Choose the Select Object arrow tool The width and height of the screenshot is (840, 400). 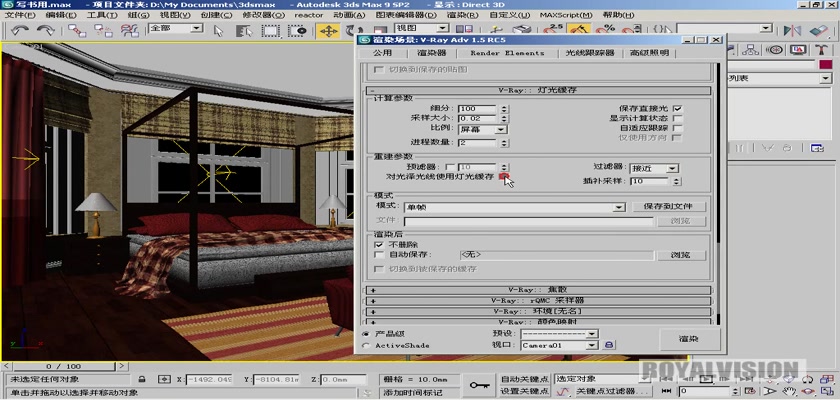tap(218, 31)
